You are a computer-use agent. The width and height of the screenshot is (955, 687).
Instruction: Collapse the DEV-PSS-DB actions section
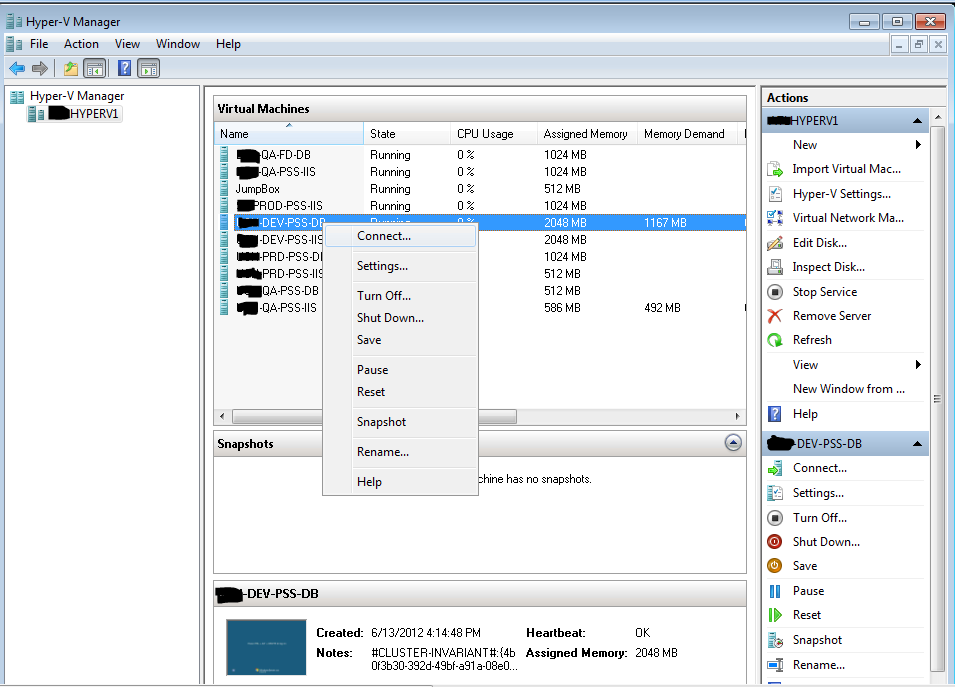(917, 444)
